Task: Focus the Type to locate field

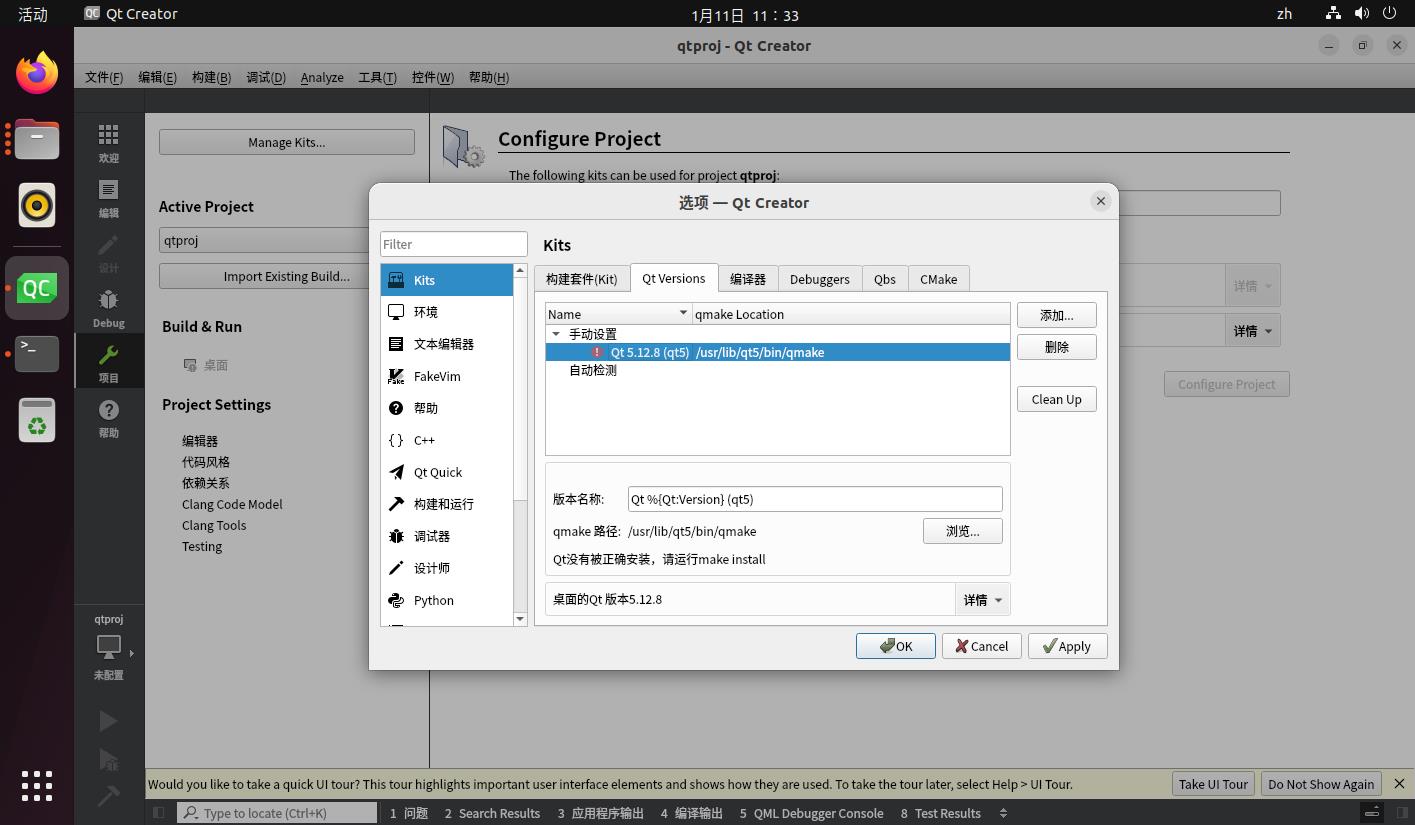Action: [278, 813]
